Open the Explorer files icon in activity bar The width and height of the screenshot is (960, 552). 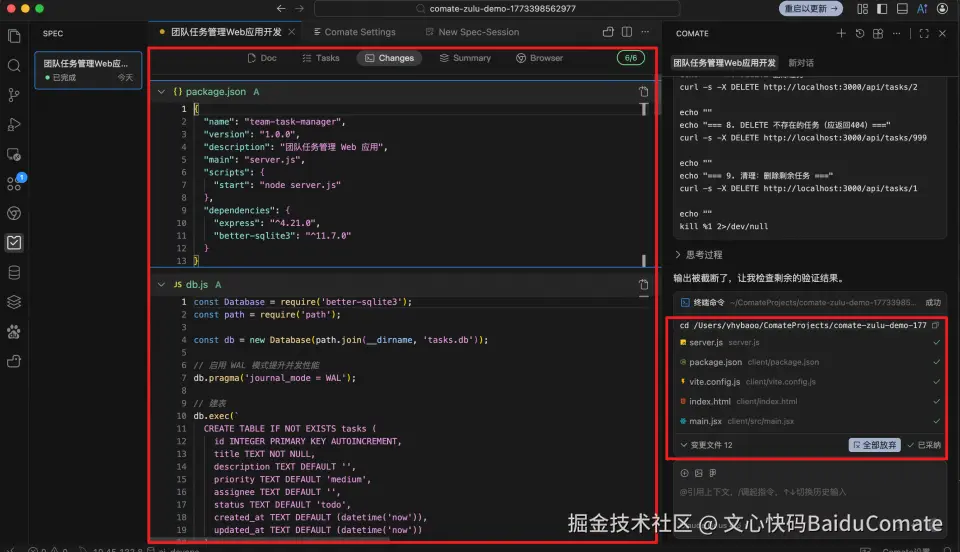point(14,36)
